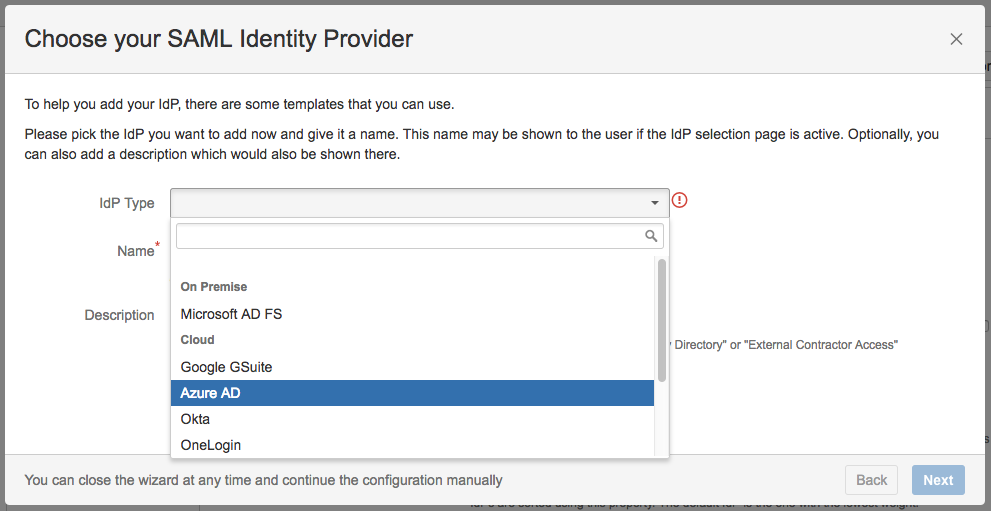The width and height of the screenshot is (991, 511).
Task: Close the SAML Identity Provider dialog
Action: click(956, 39)
